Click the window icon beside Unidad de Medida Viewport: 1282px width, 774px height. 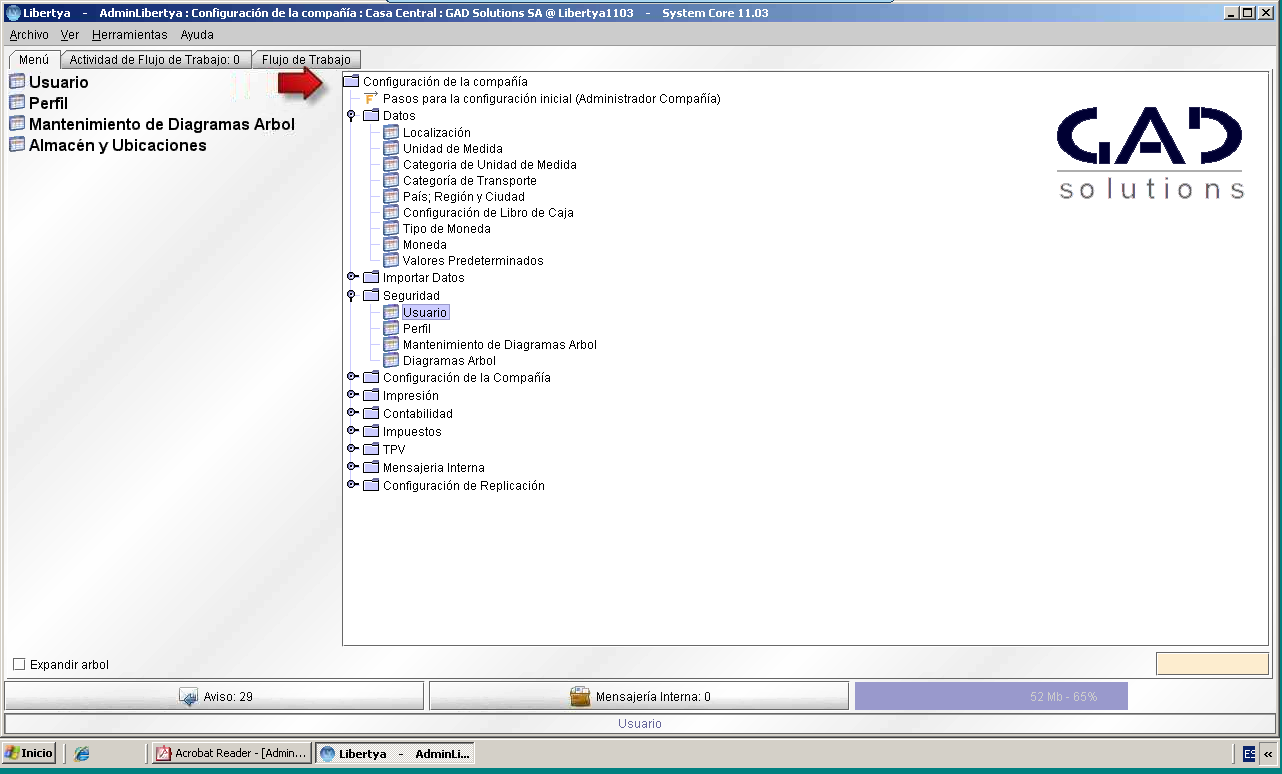pyautogui.click(x=391, y=148)
